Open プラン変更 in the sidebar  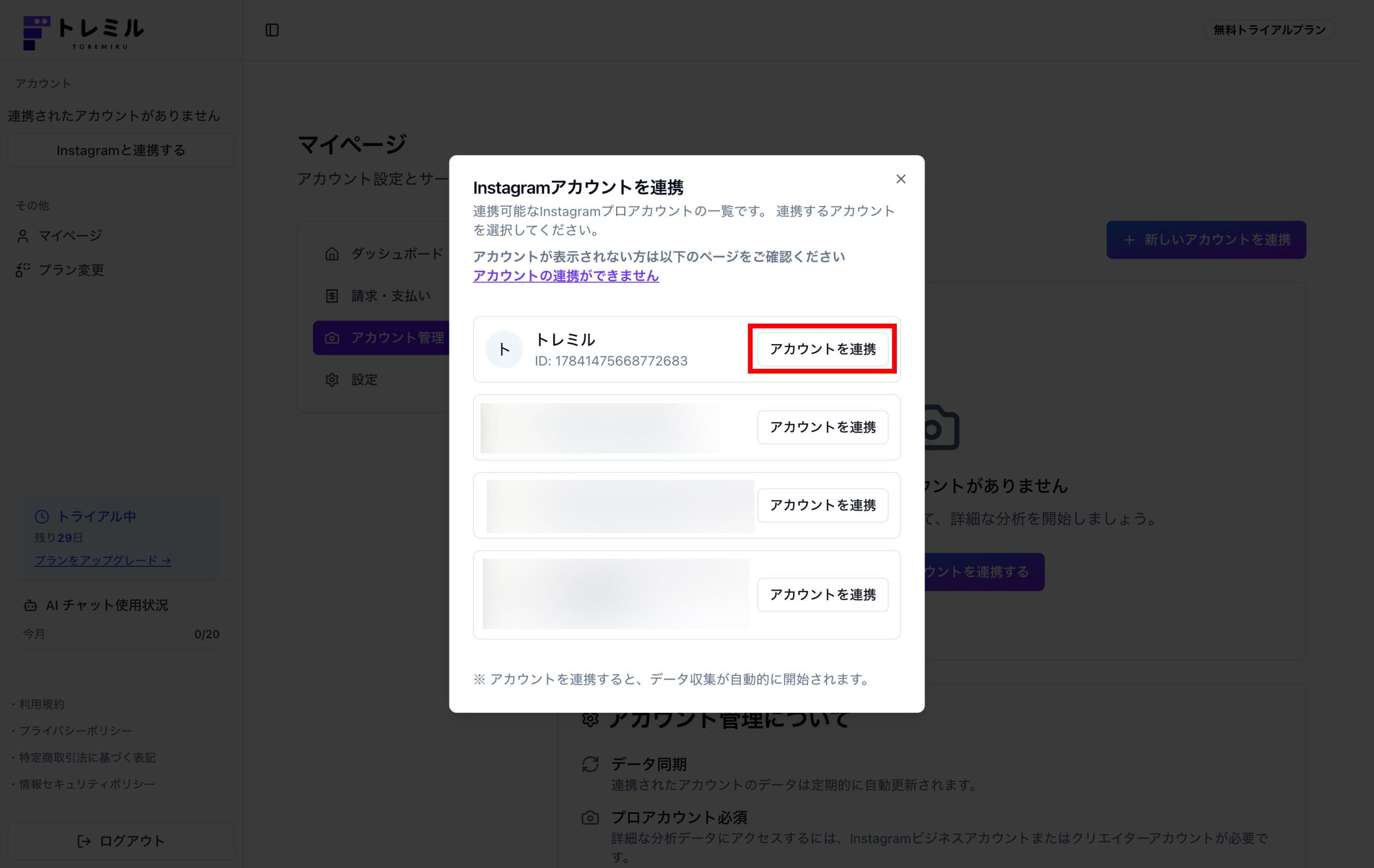71,270
